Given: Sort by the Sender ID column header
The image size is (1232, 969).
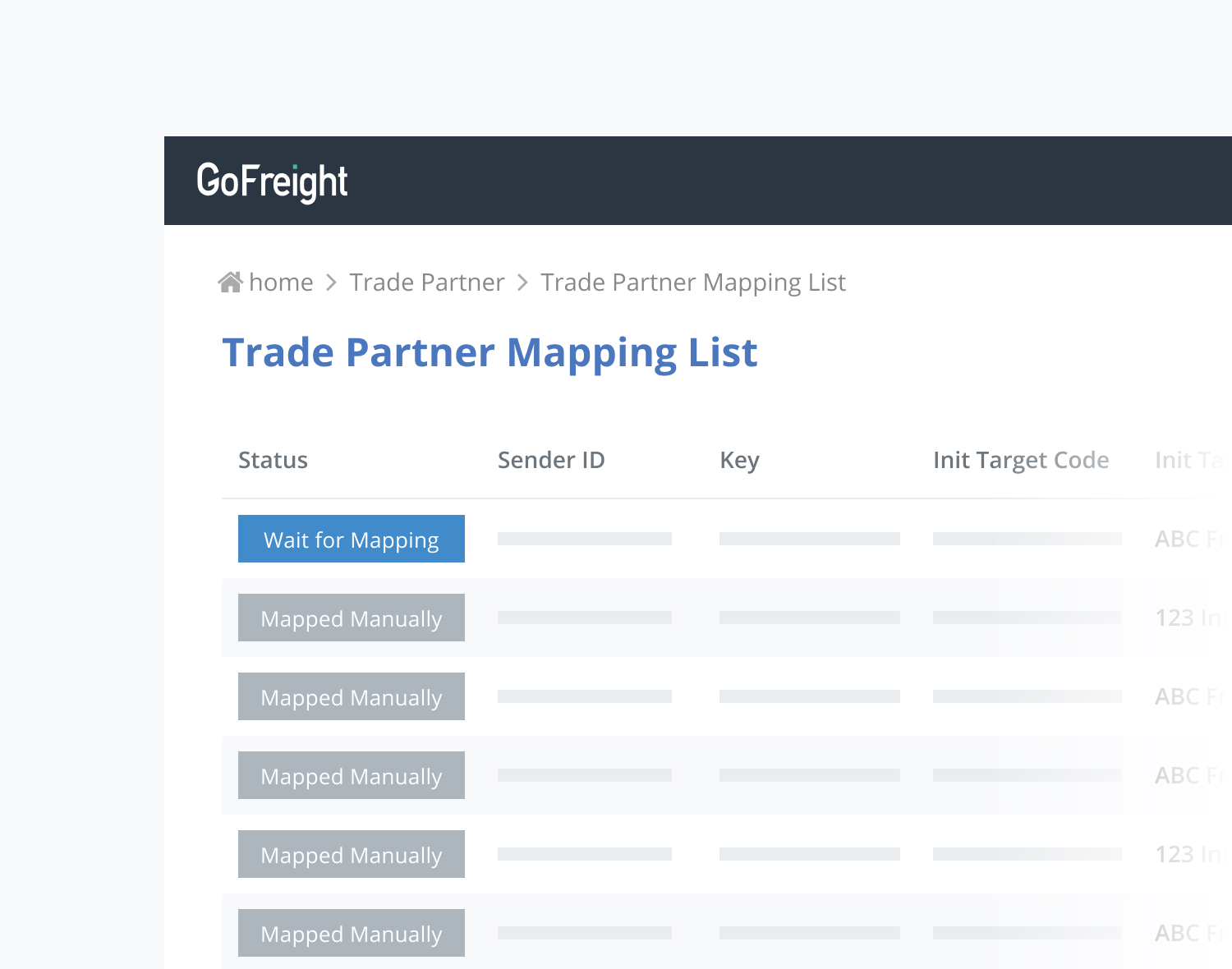Looking at the screenshot, I should [x=551, y=460].
